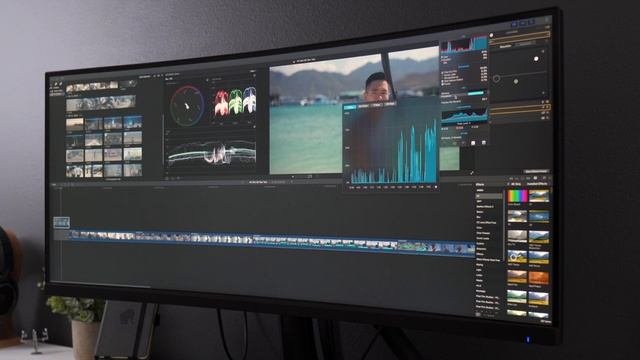Choose the bright orange tinted effect thumbnail
The width and height of the screenshot is (640, 360).
539,278
